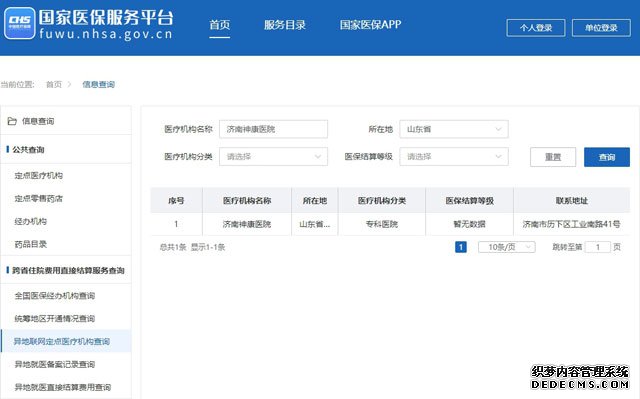Open the 医疗机构分类 dropdown
The height and width of the screenshot is (399, 640).
[x=273, y=157]
